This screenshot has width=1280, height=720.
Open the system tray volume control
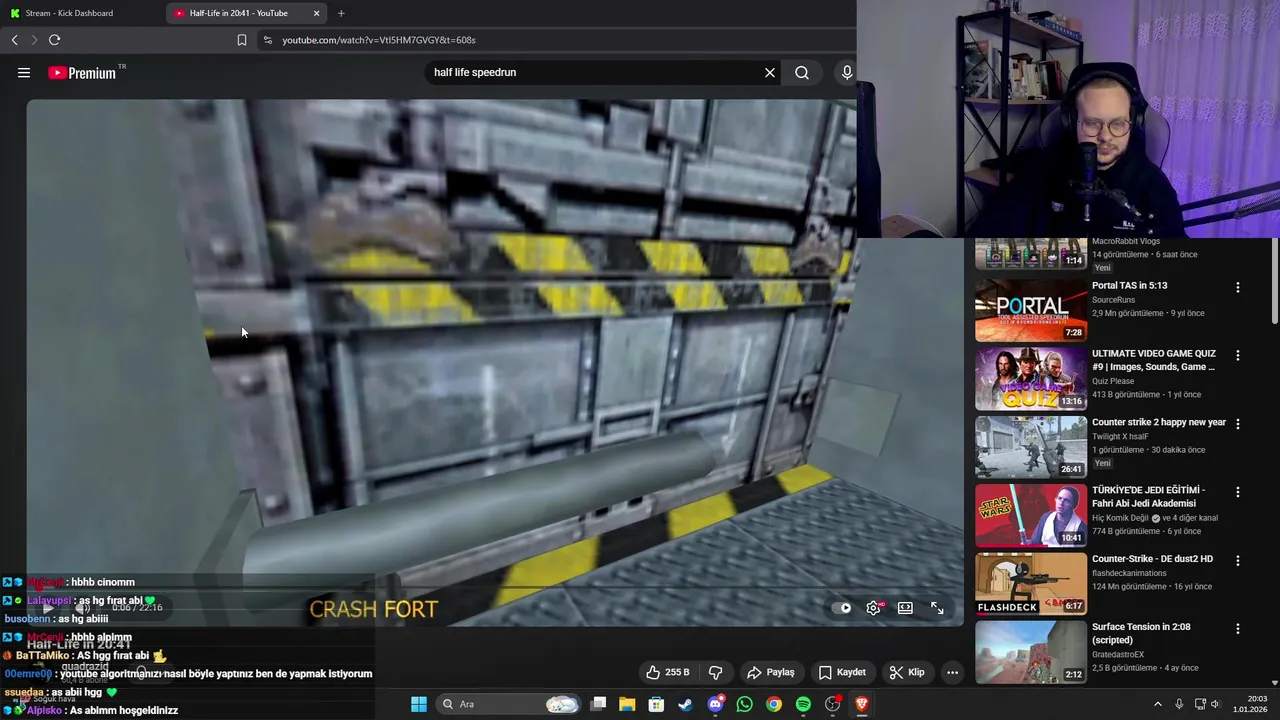[x=1215, y=704]
